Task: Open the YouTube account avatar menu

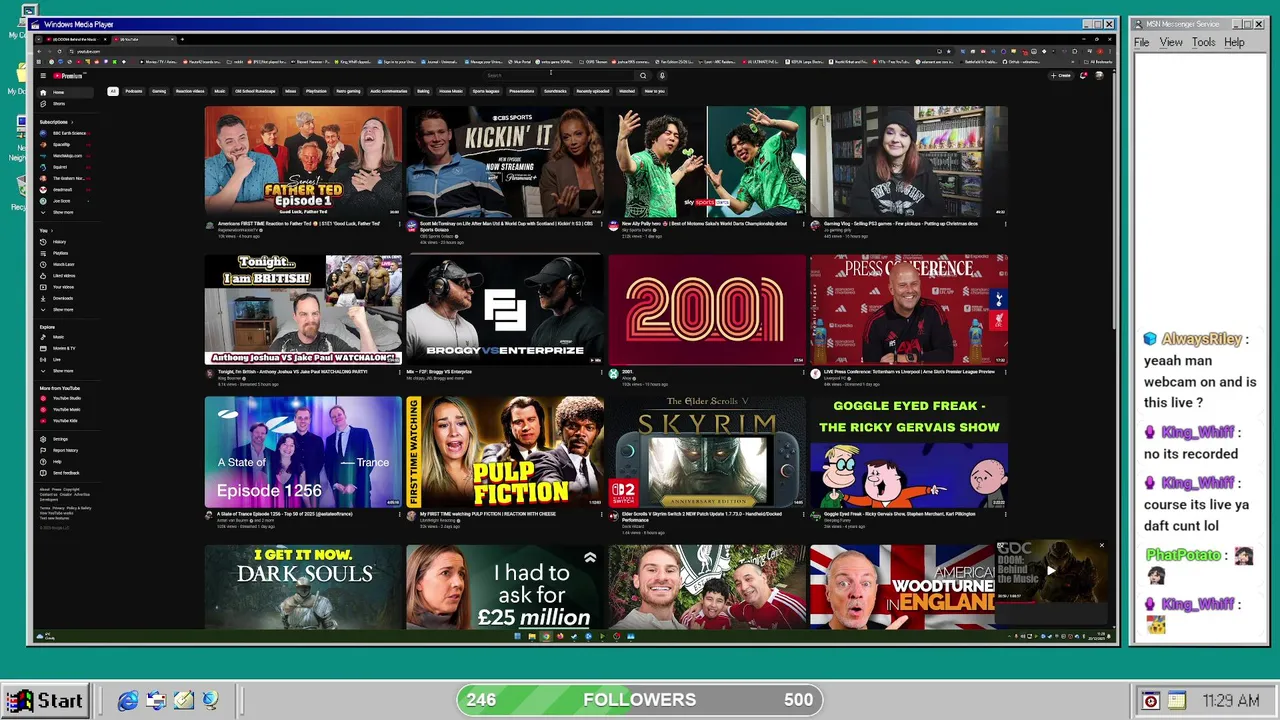Action: (1099, 76)
